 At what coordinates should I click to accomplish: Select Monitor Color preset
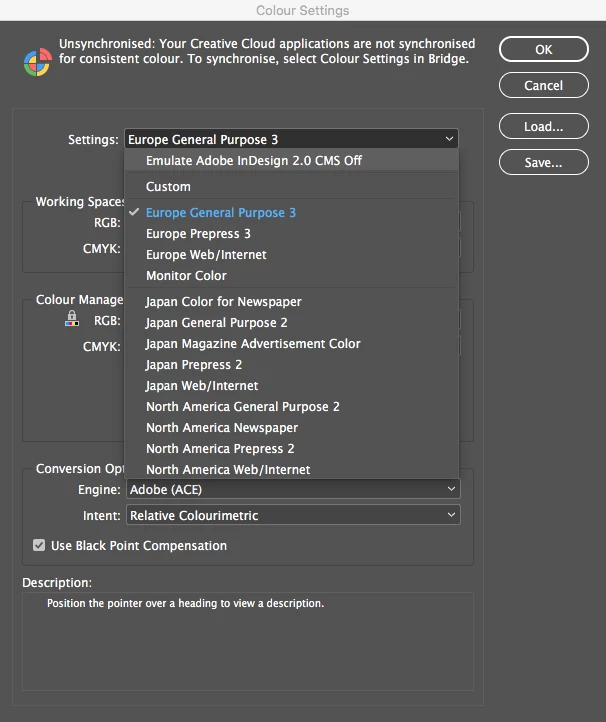click(291, 276)
